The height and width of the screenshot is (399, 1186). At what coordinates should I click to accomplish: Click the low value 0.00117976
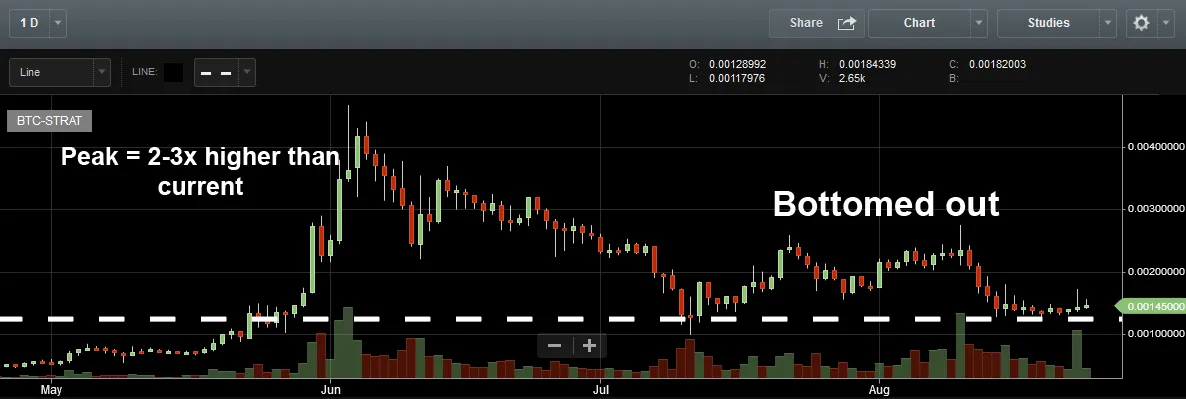(x=737, y=78)
